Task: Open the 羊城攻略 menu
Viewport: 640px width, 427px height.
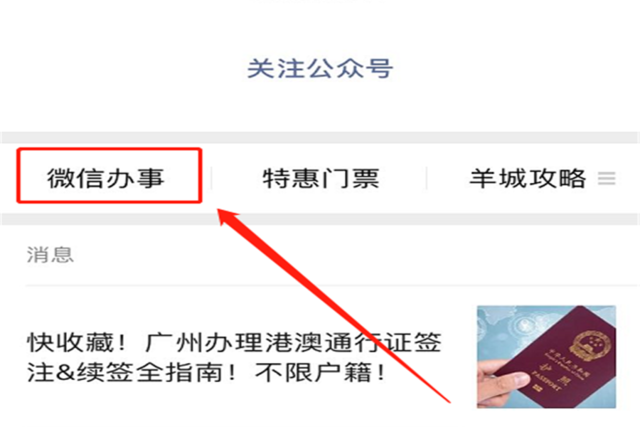Action: (x=528, y=178)
